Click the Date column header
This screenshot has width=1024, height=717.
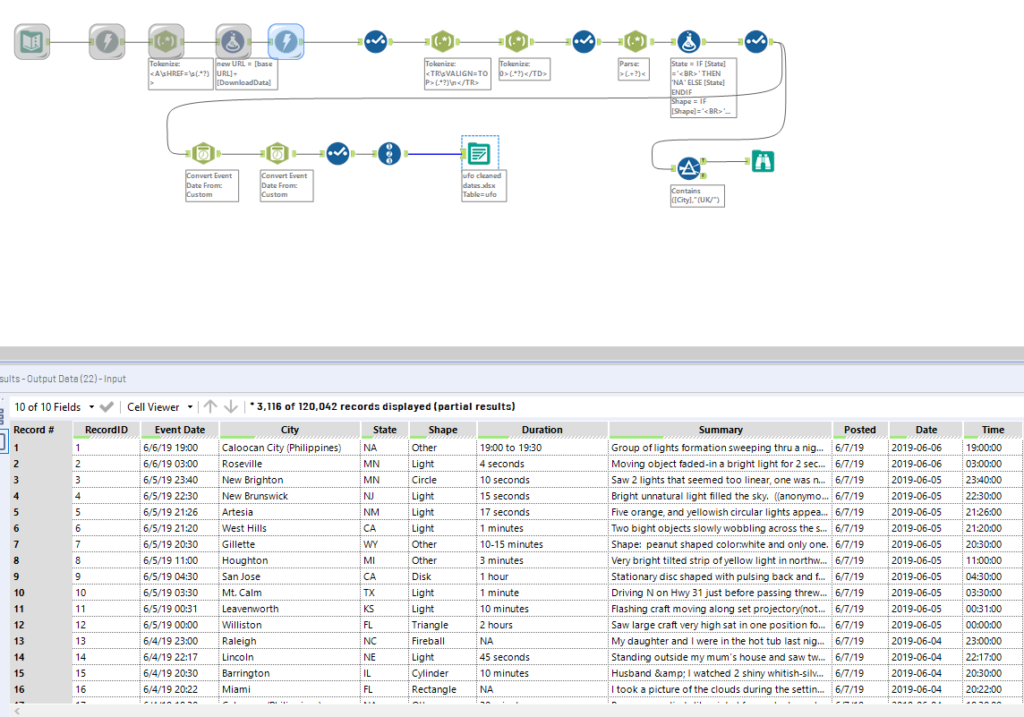926,430
